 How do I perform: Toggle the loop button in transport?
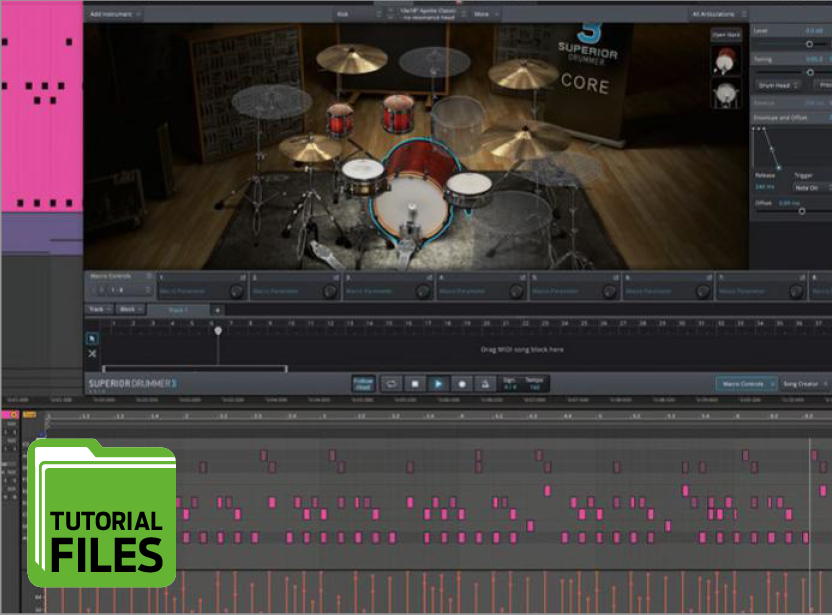coord(391,384)
